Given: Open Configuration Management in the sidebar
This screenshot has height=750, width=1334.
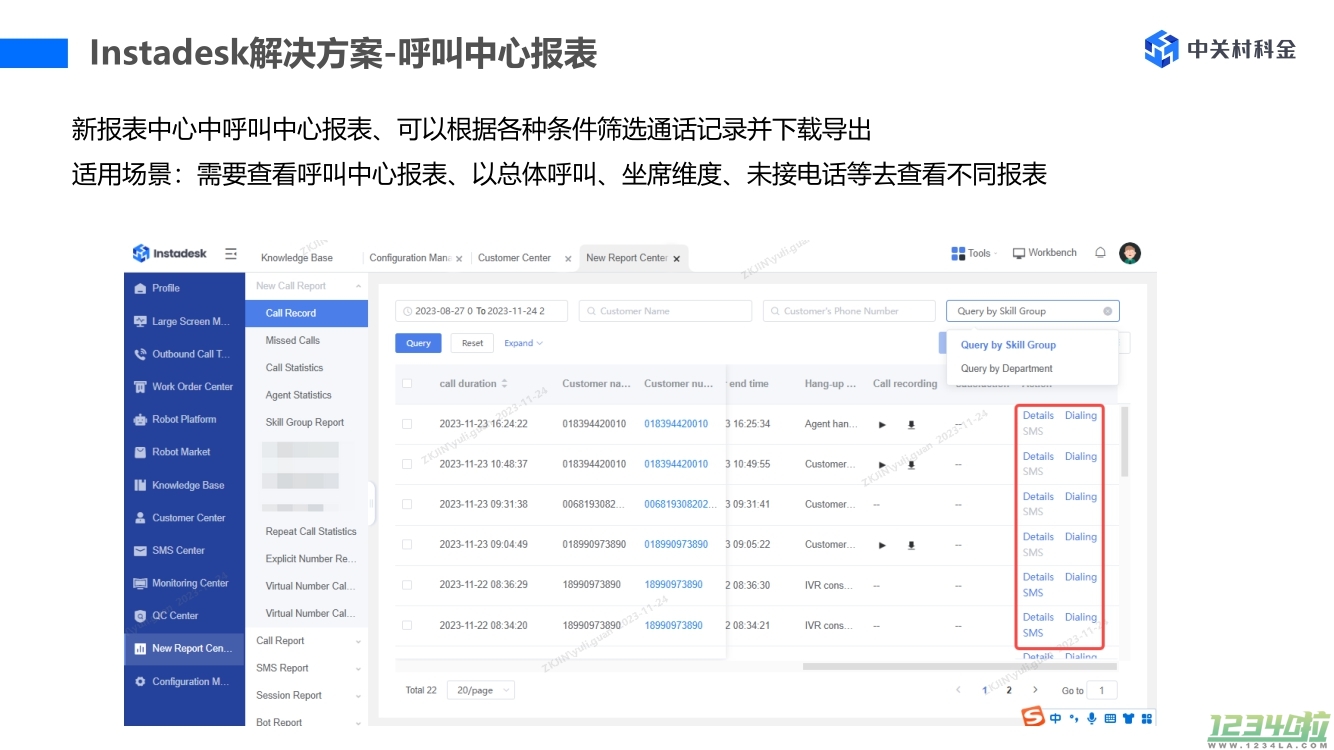Looking at the screenshot, I should (x=182, y=682).
